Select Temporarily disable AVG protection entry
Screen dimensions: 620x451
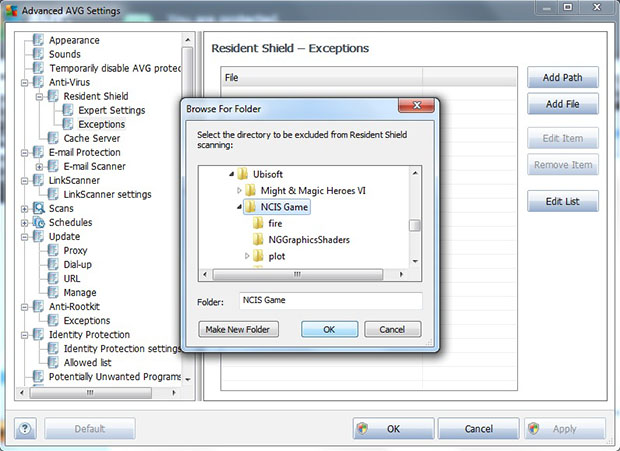tap(115, 68)
